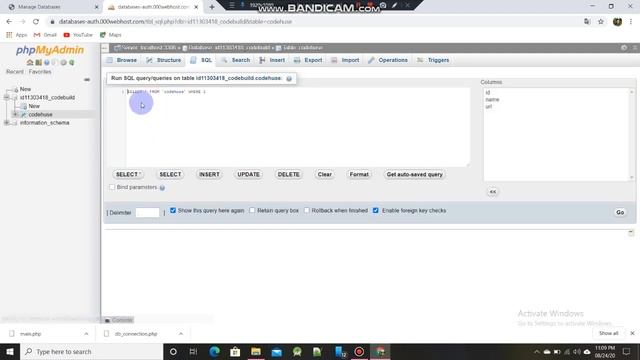Open the Chrome profile avatar
640x360 pixels.
(x=617, y=22)
